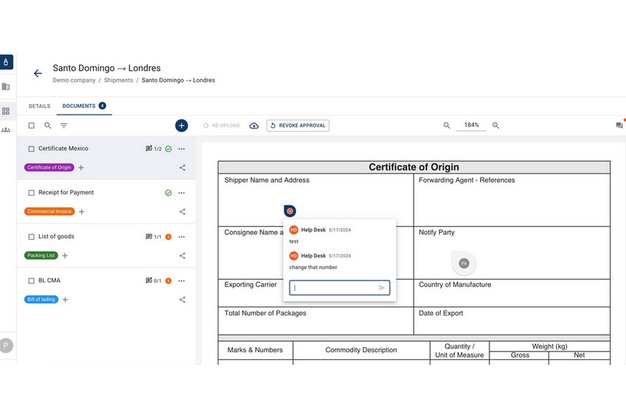Expand more options for List of goods

tap(182, 237)
